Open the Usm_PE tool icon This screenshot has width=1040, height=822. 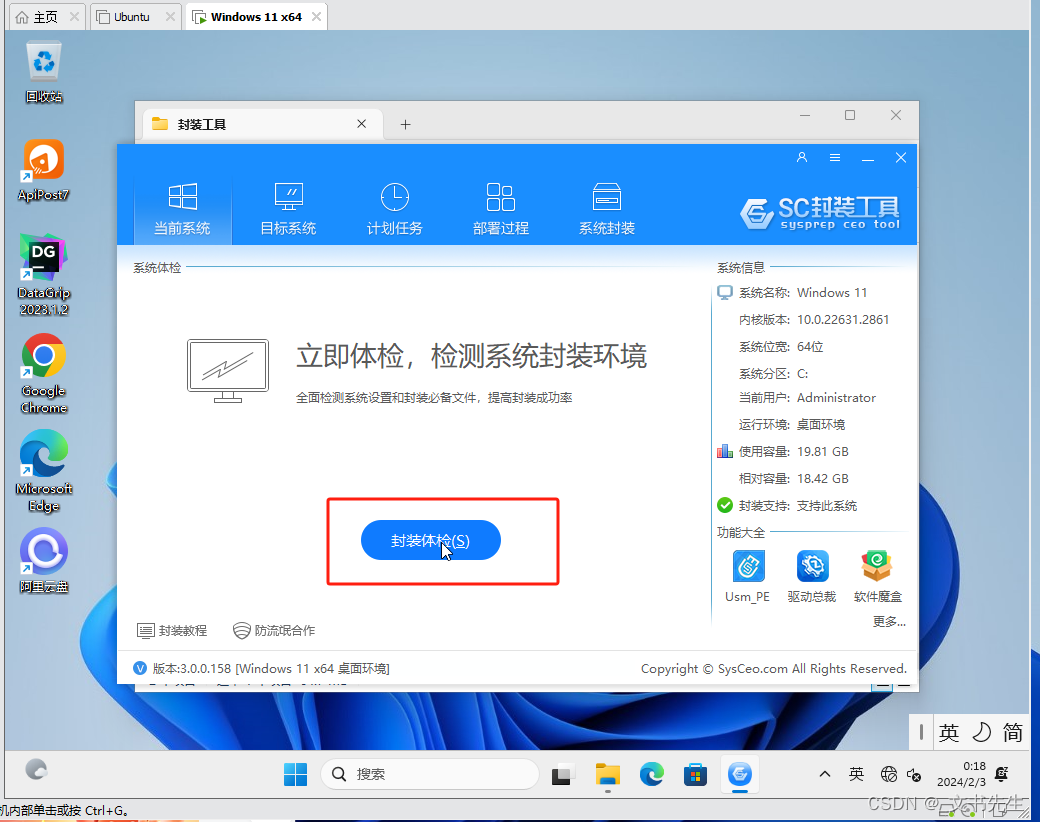pos(748,576)
